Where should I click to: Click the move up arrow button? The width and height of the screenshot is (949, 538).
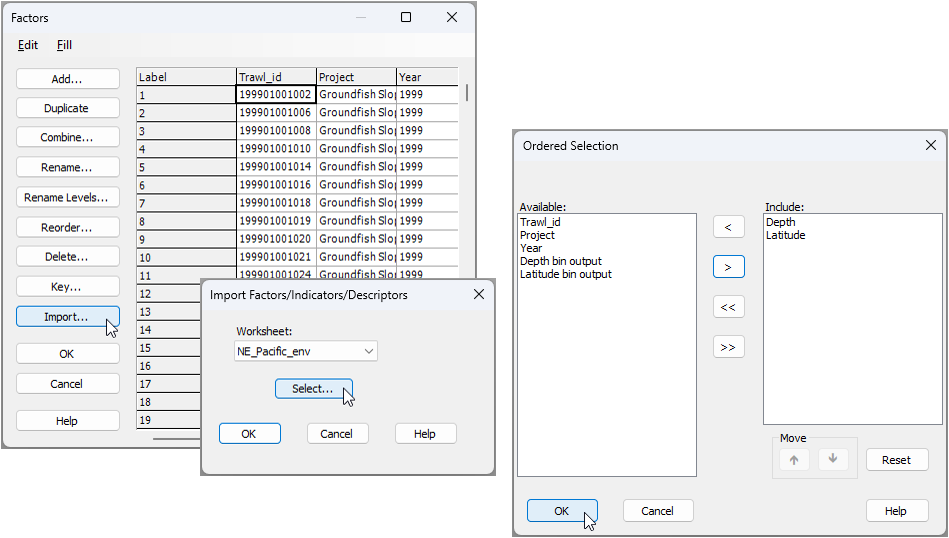[x=794, y=459]
